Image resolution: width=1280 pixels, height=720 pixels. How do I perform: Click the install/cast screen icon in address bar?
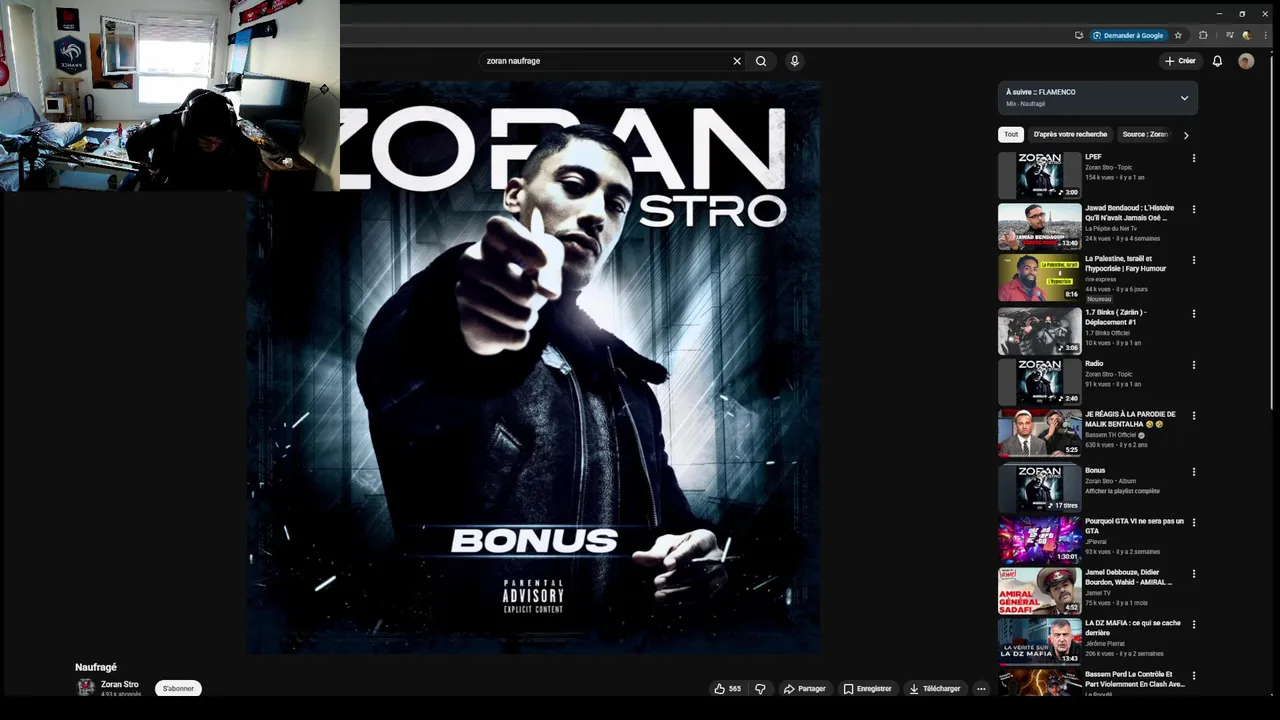pyautogui.click(x=1079, y=35)
